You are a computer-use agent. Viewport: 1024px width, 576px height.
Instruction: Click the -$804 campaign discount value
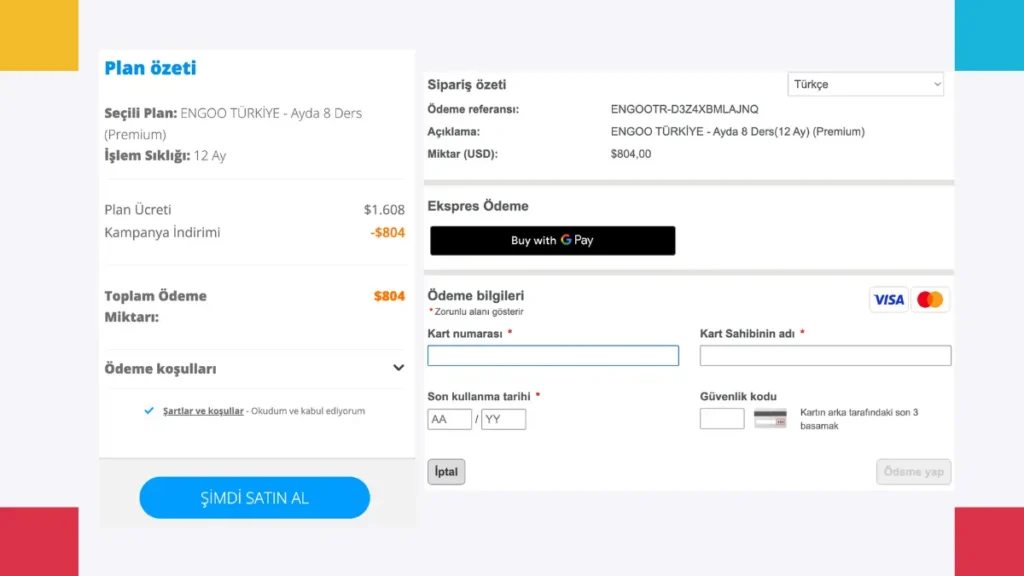(x=387, y=232)
